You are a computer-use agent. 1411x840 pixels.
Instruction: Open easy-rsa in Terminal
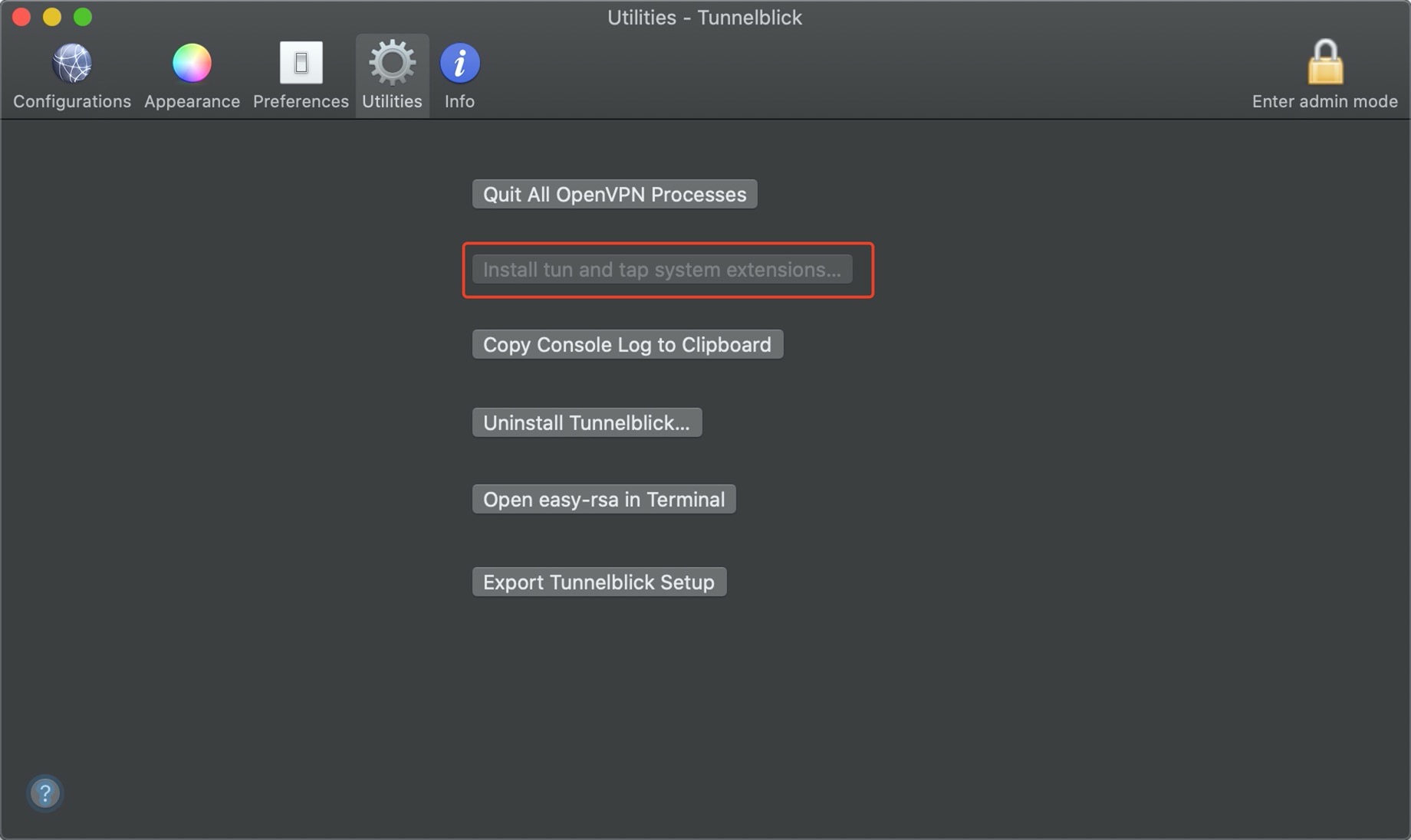pyautogui.click(x=604, y=500)
